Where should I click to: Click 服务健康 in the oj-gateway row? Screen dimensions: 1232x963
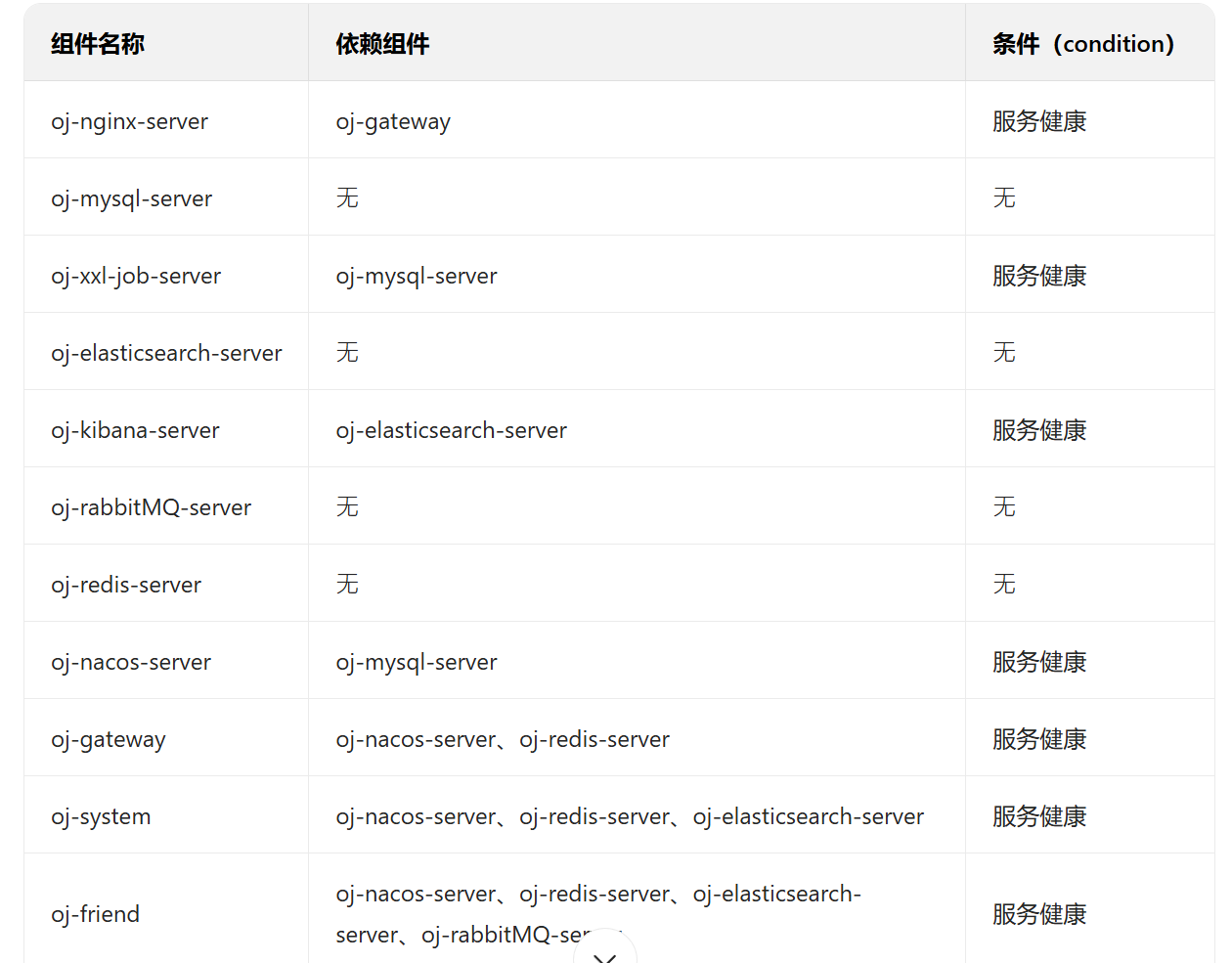point(1039,739)
